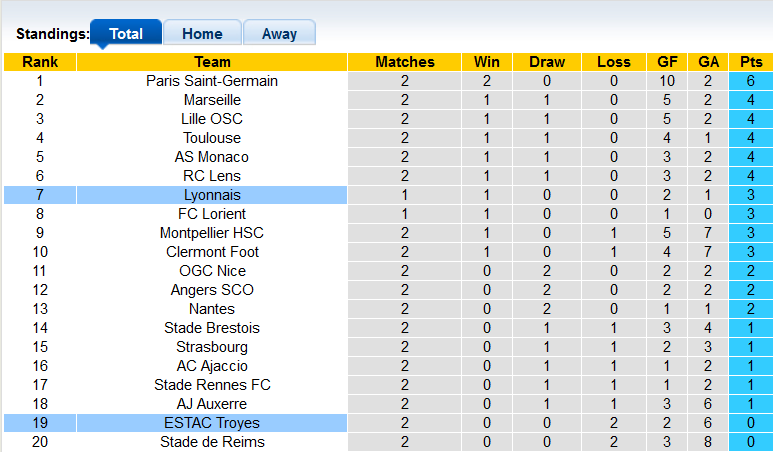Click FC Lorient in the table
Screen dimensions: 773x452
pos(212,214)
